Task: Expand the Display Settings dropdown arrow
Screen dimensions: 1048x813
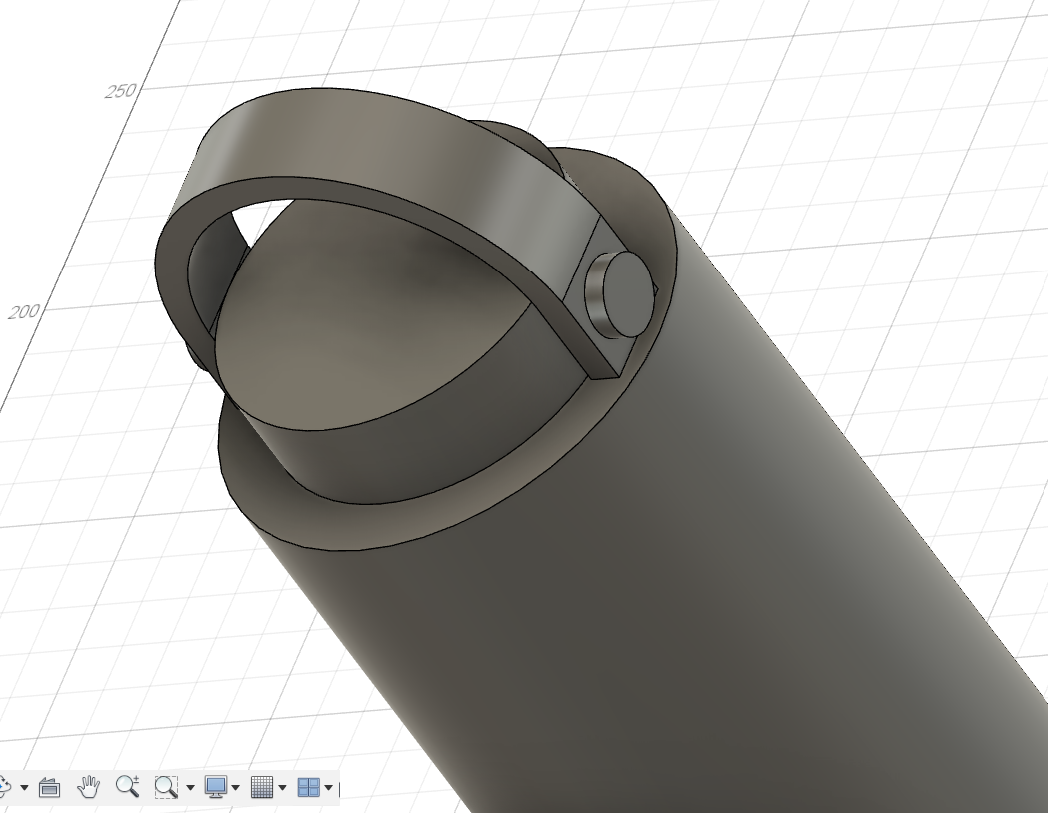Action: point(235,788)
